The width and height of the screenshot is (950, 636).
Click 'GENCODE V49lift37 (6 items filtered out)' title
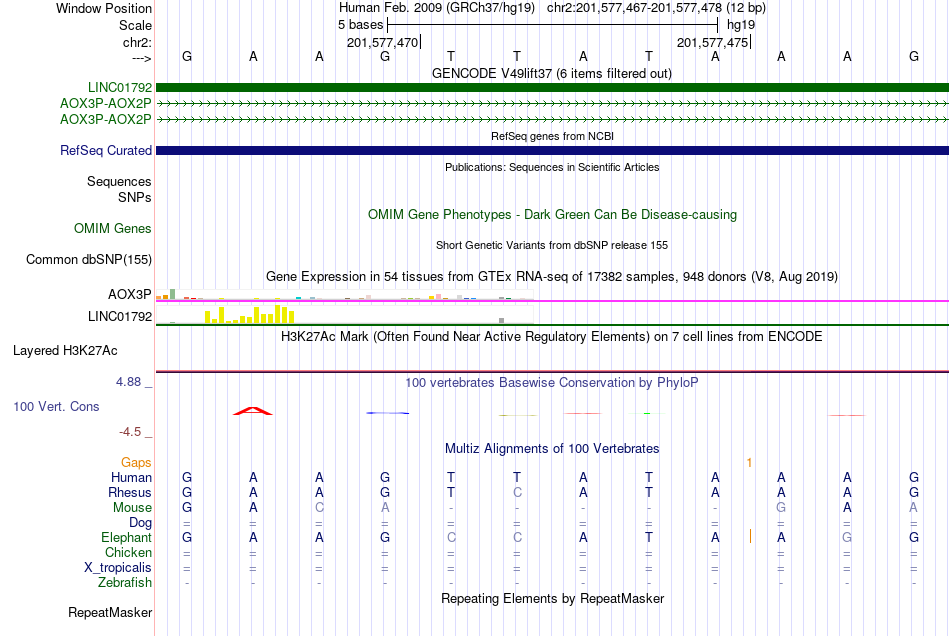552,74
